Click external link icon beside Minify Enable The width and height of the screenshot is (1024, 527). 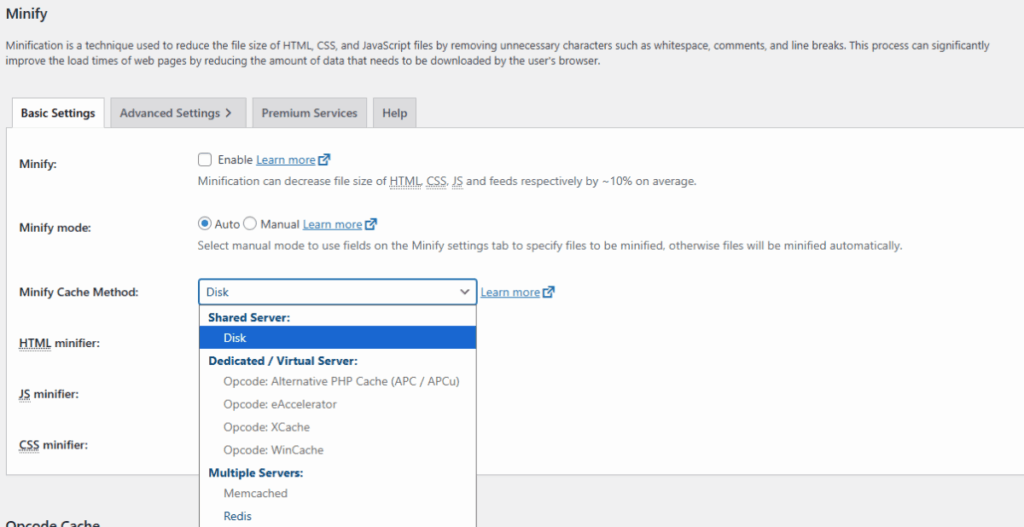pyautogui.click(x=324, y=160)
